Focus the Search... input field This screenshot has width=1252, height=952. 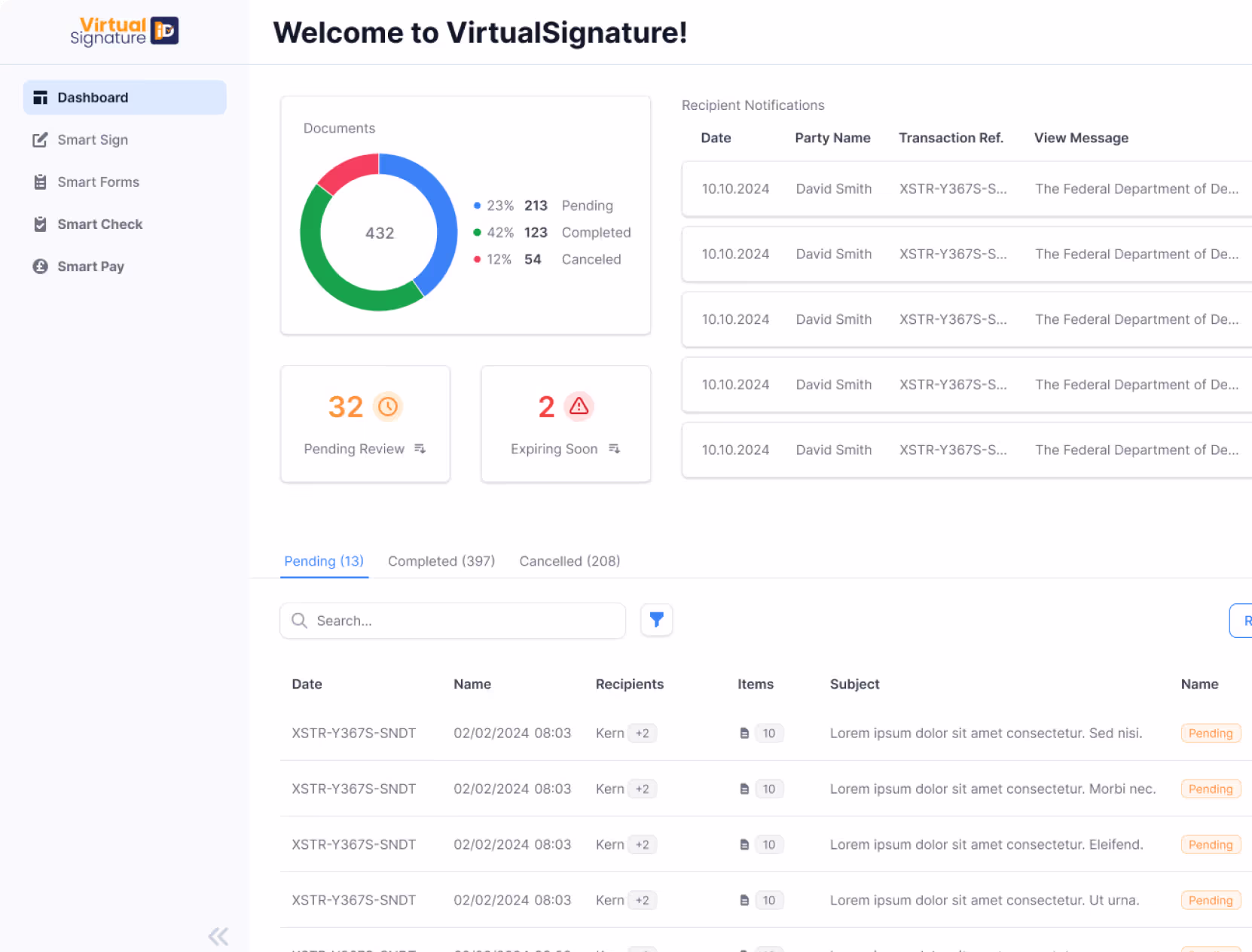[453, 621]
